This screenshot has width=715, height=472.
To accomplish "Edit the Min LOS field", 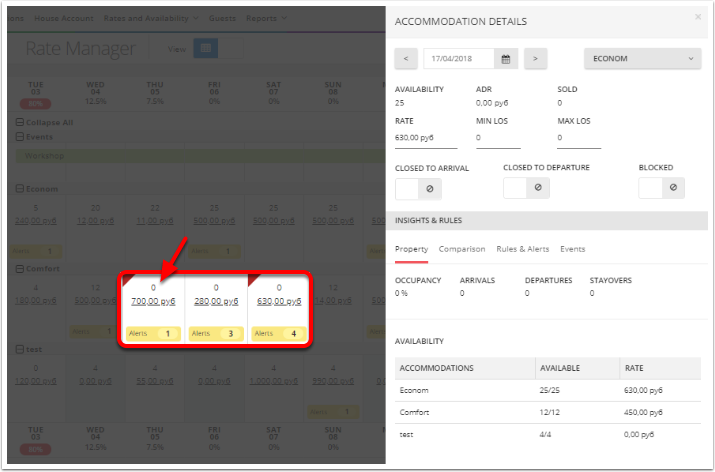I will point(498,138).
